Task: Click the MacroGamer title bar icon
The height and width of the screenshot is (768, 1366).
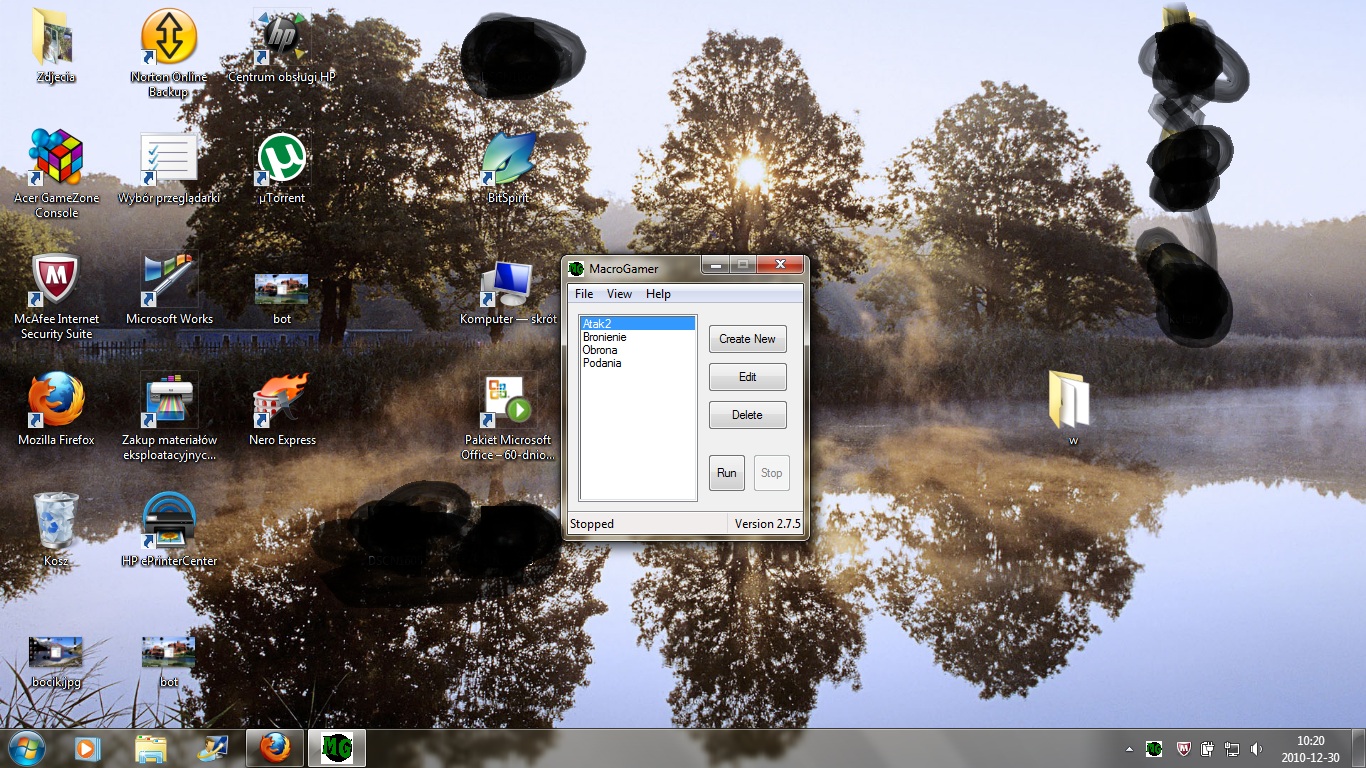Action: coord(576,268)
